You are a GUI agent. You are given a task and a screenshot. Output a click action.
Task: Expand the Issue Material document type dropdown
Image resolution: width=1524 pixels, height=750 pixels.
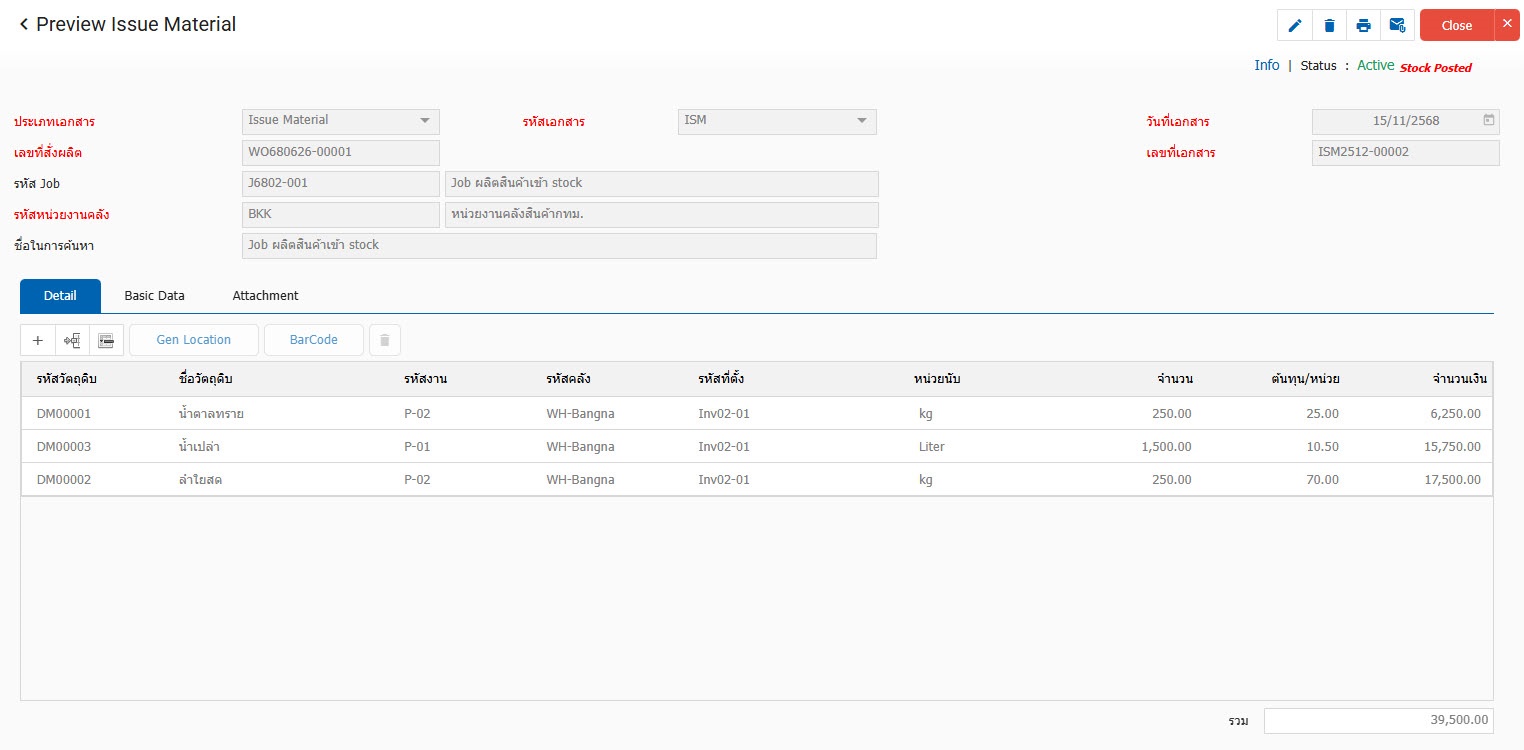point(425,121)
